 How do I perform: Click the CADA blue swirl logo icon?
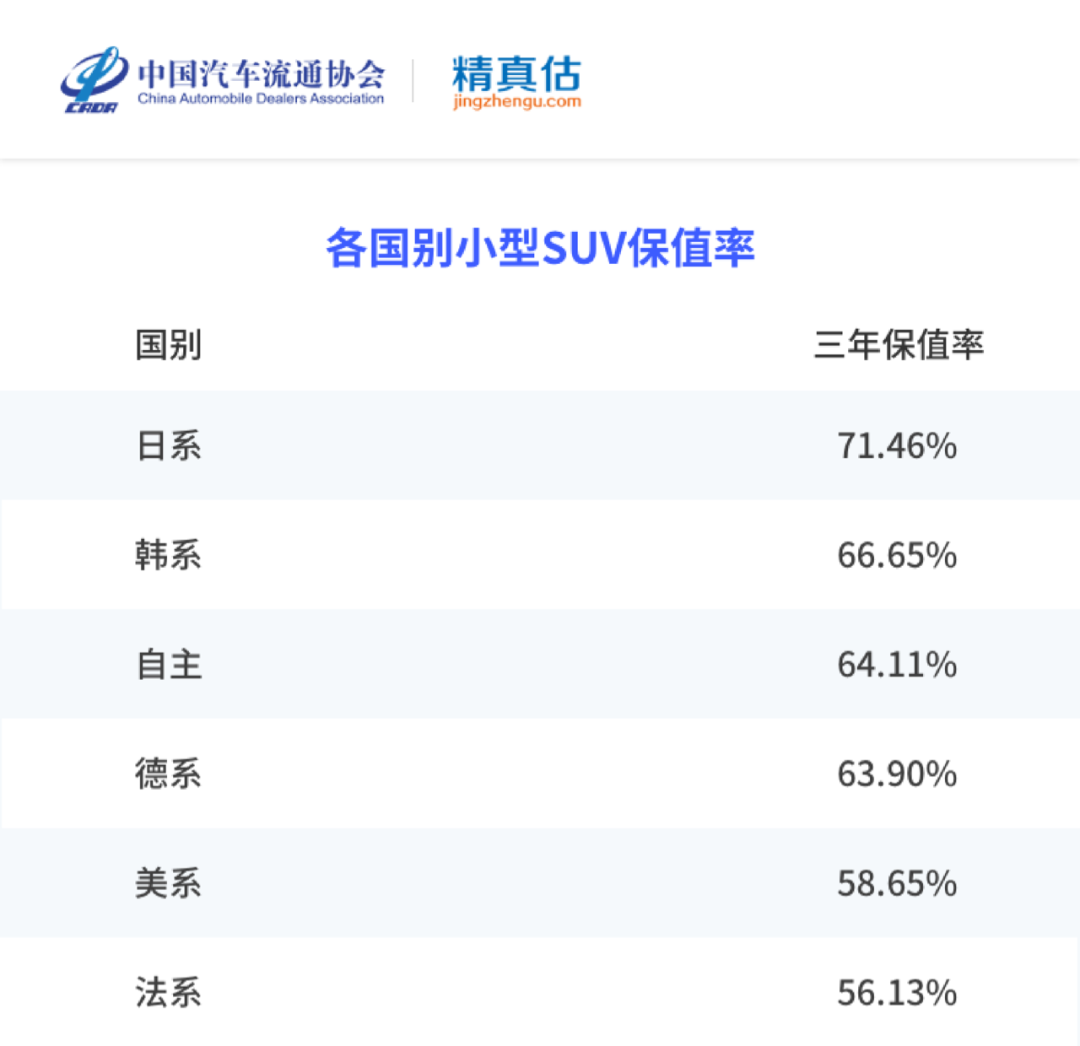click(x=94, y=80)
